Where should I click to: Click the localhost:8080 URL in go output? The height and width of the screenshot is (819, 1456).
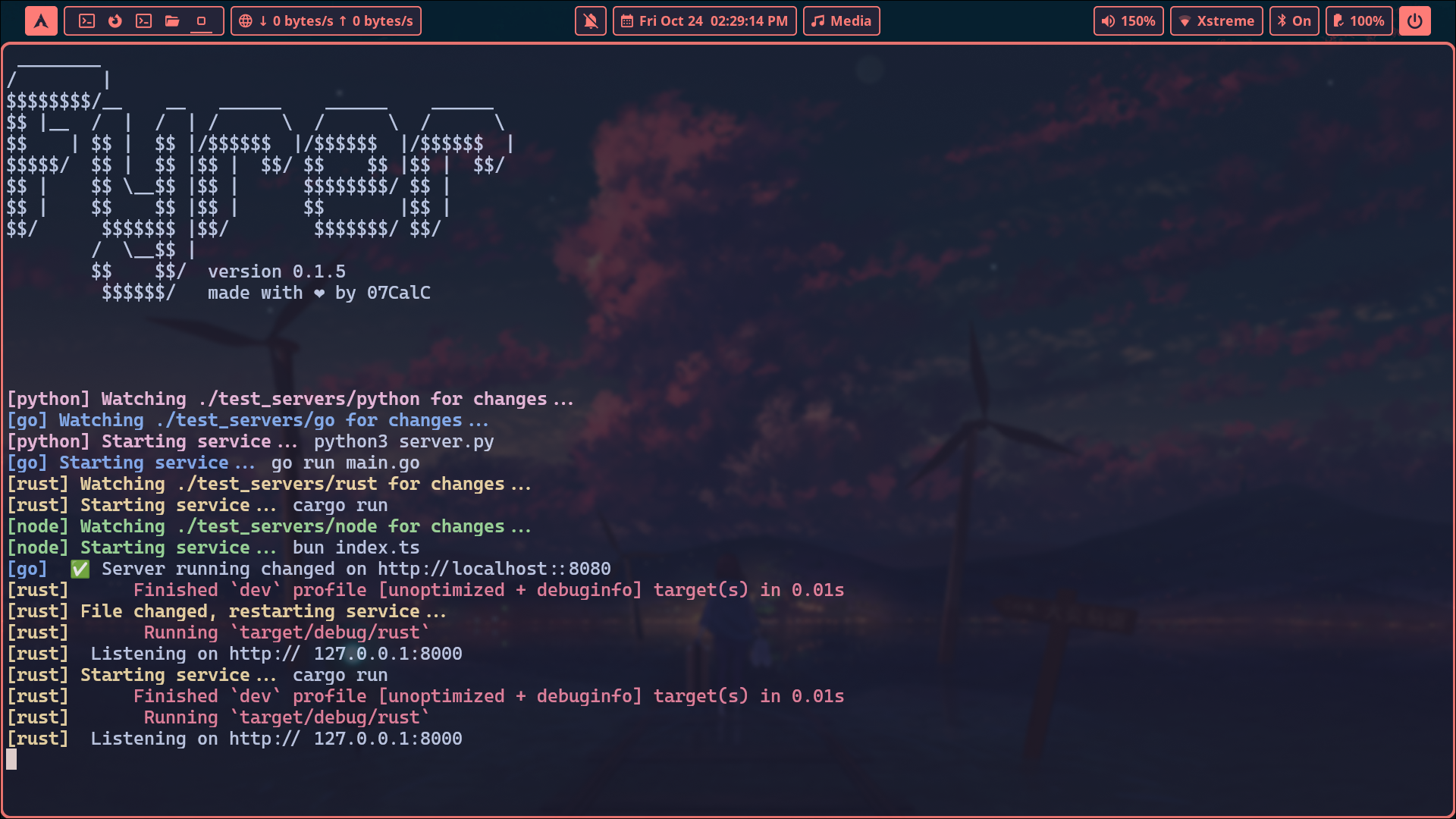494,569
